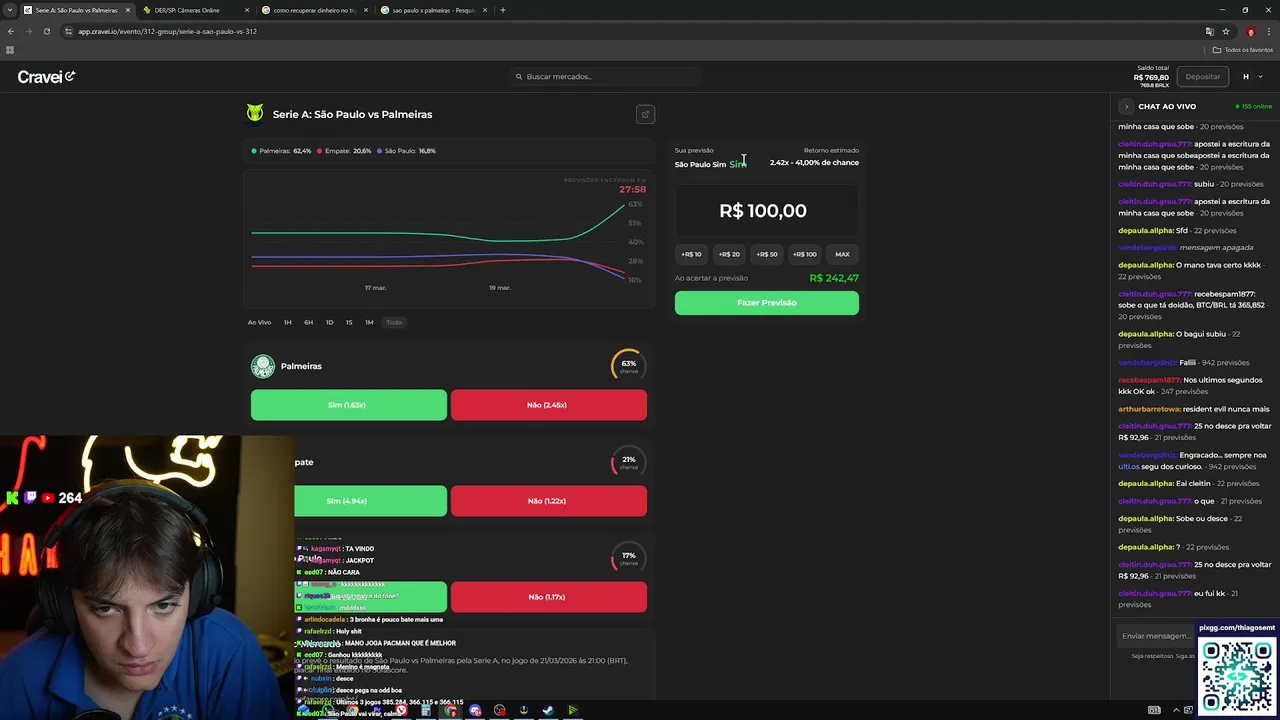Select the Tudo chart range
Image resolution: width=1280 pixels, height=720 pixels.
[394, 322]
